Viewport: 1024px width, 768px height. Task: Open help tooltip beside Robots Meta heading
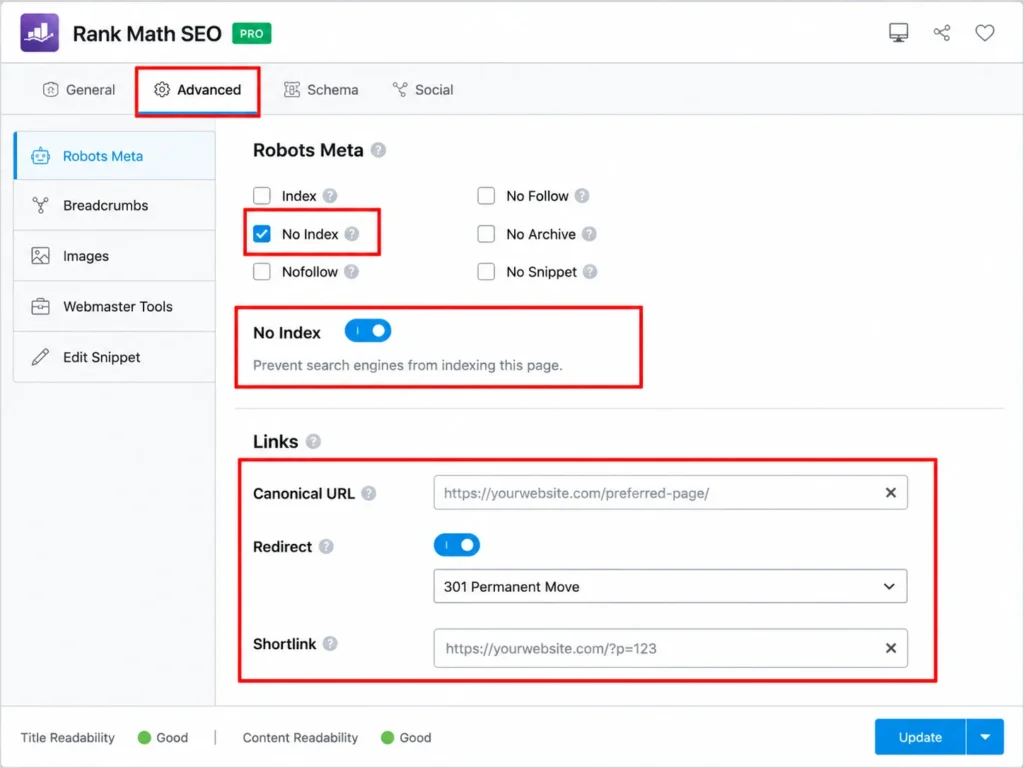tap(378, 150)
